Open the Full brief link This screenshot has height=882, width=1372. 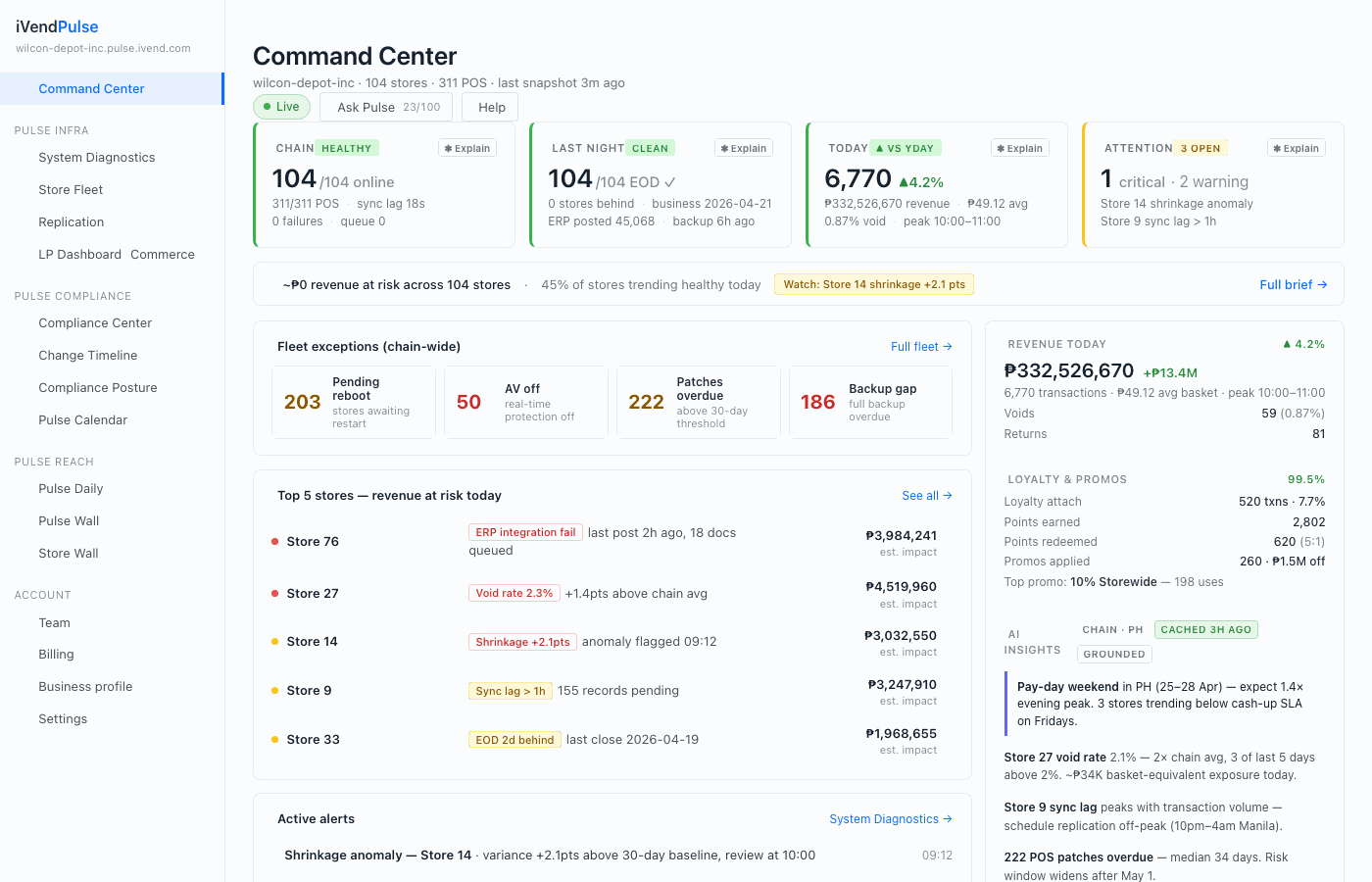pyautogui.click(x=1294, y=284)
